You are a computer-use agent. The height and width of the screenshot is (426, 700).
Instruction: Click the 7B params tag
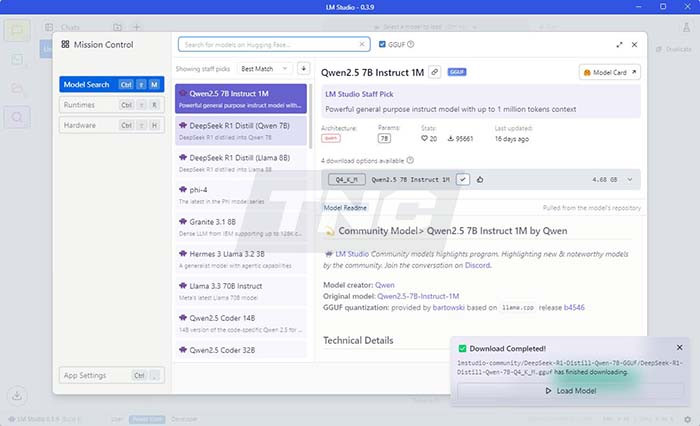(x=384, y=138)
